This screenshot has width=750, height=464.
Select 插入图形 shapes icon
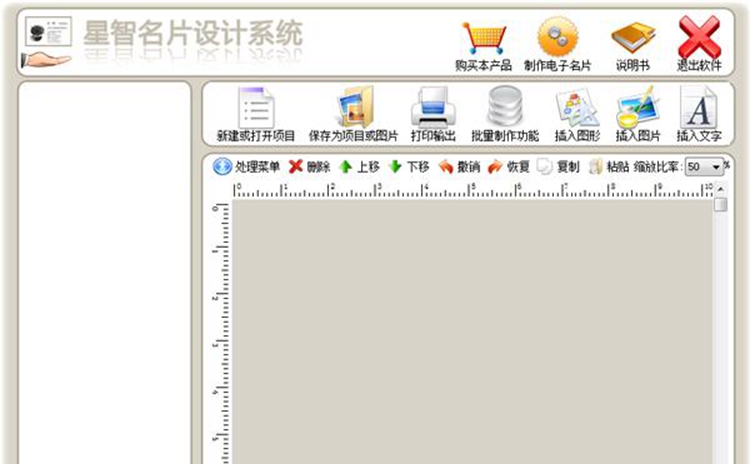click(577, 107)
